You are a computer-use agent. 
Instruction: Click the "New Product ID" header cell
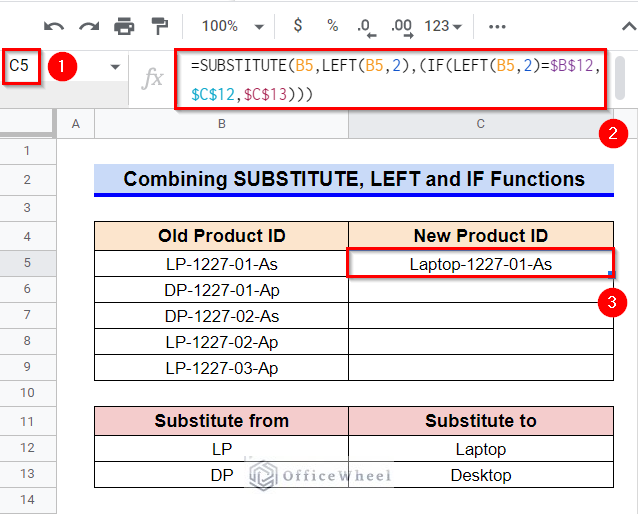pyautogui.click(x=481, y=236)
